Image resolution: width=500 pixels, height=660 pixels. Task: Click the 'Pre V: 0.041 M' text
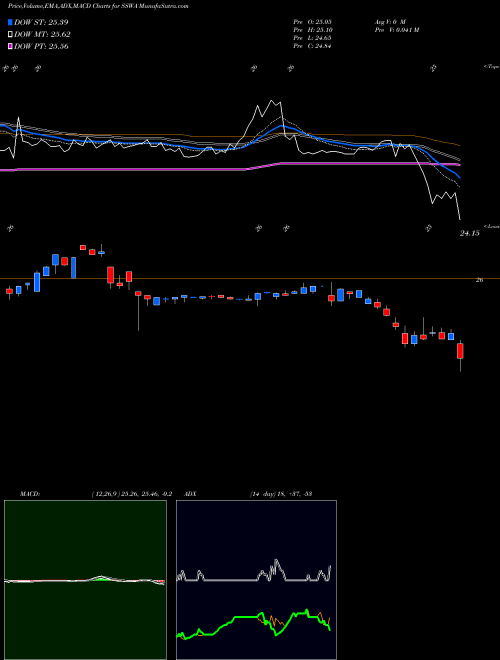pos(396,30)
